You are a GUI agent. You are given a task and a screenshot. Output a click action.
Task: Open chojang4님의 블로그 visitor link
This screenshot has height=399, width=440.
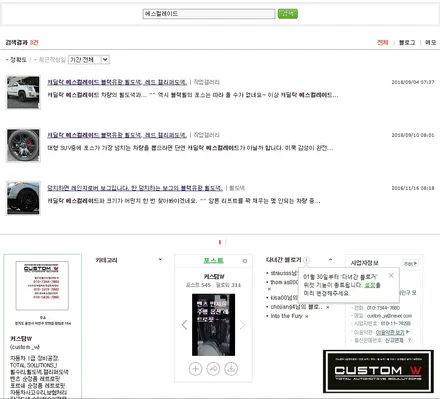click(x=296, y=307)
